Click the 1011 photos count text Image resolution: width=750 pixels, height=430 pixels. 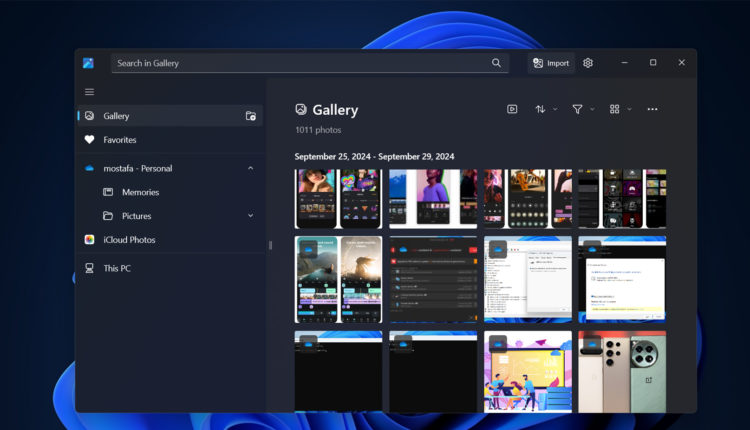(318, 130)
